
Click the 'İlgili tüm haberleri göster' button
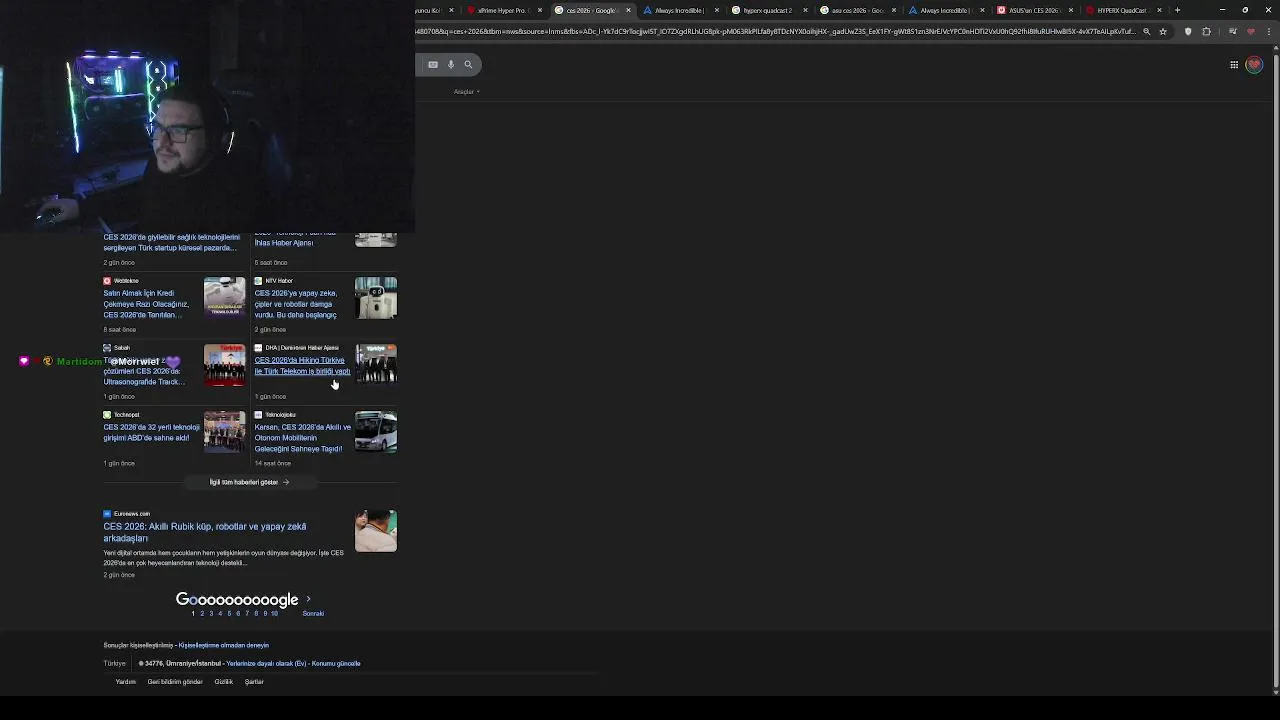tap(249, 482)
